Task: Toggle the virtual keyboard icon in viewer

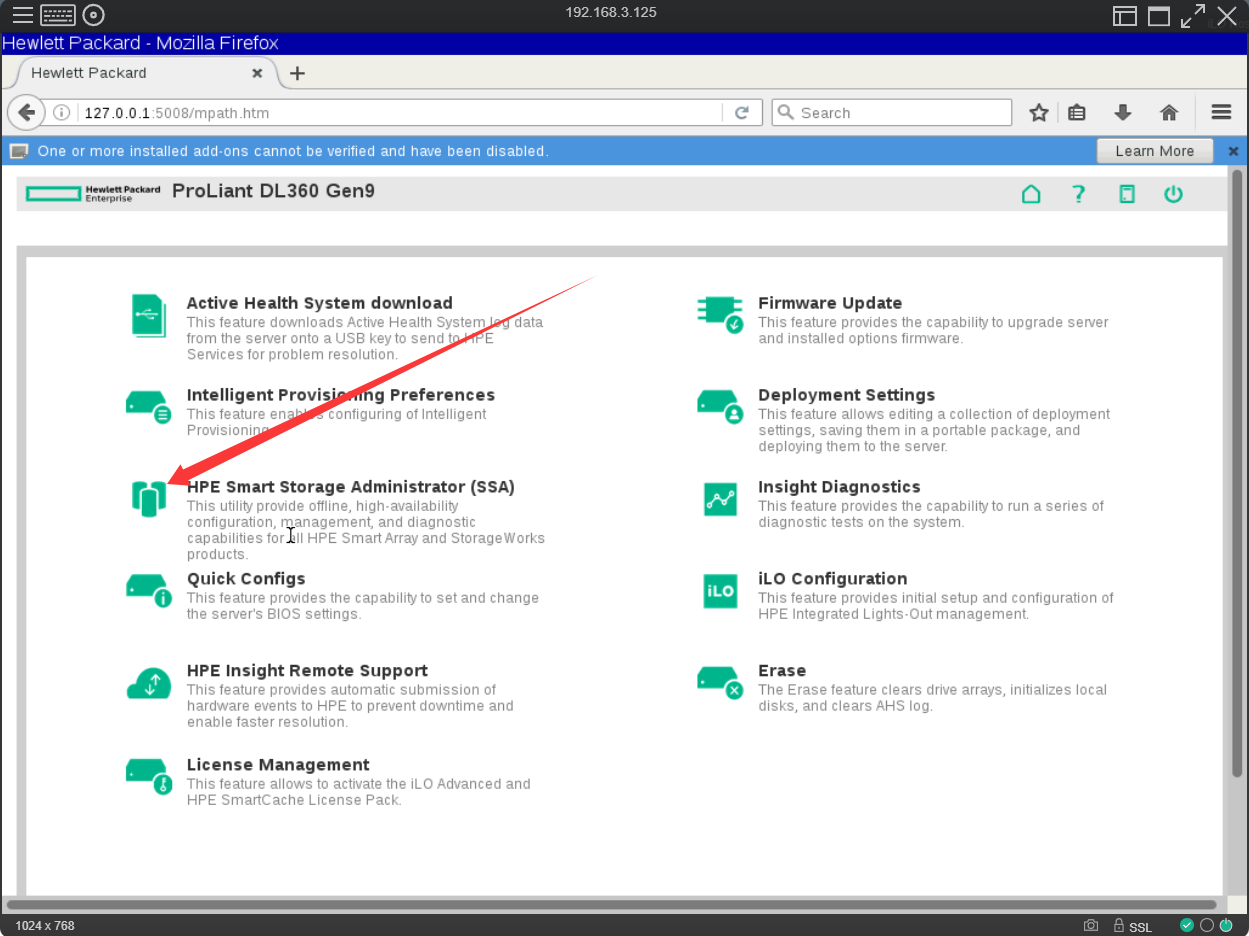Action: (58, 15)
